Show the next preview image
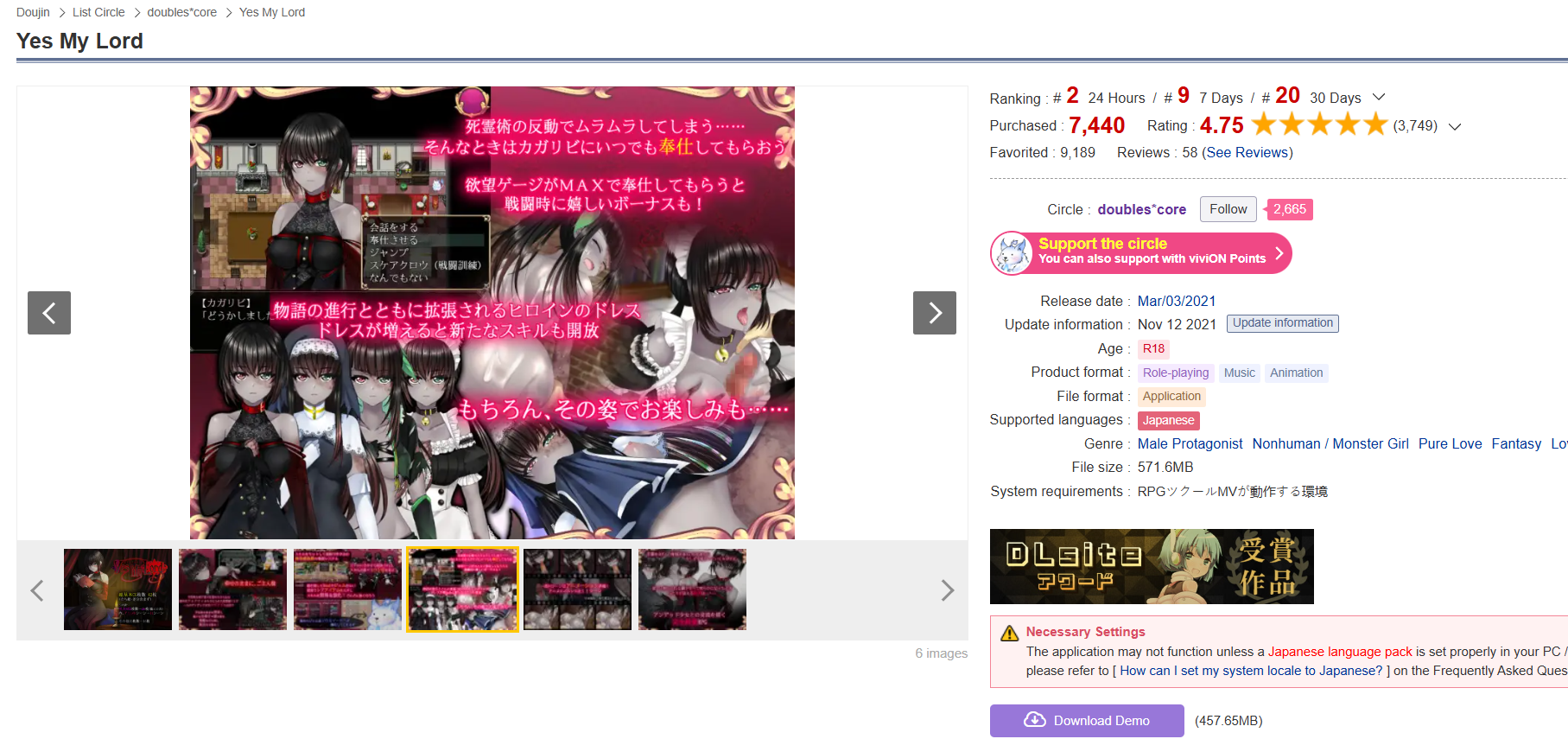Viewport: 1568px width, 739px height. (x=935, y=313)
